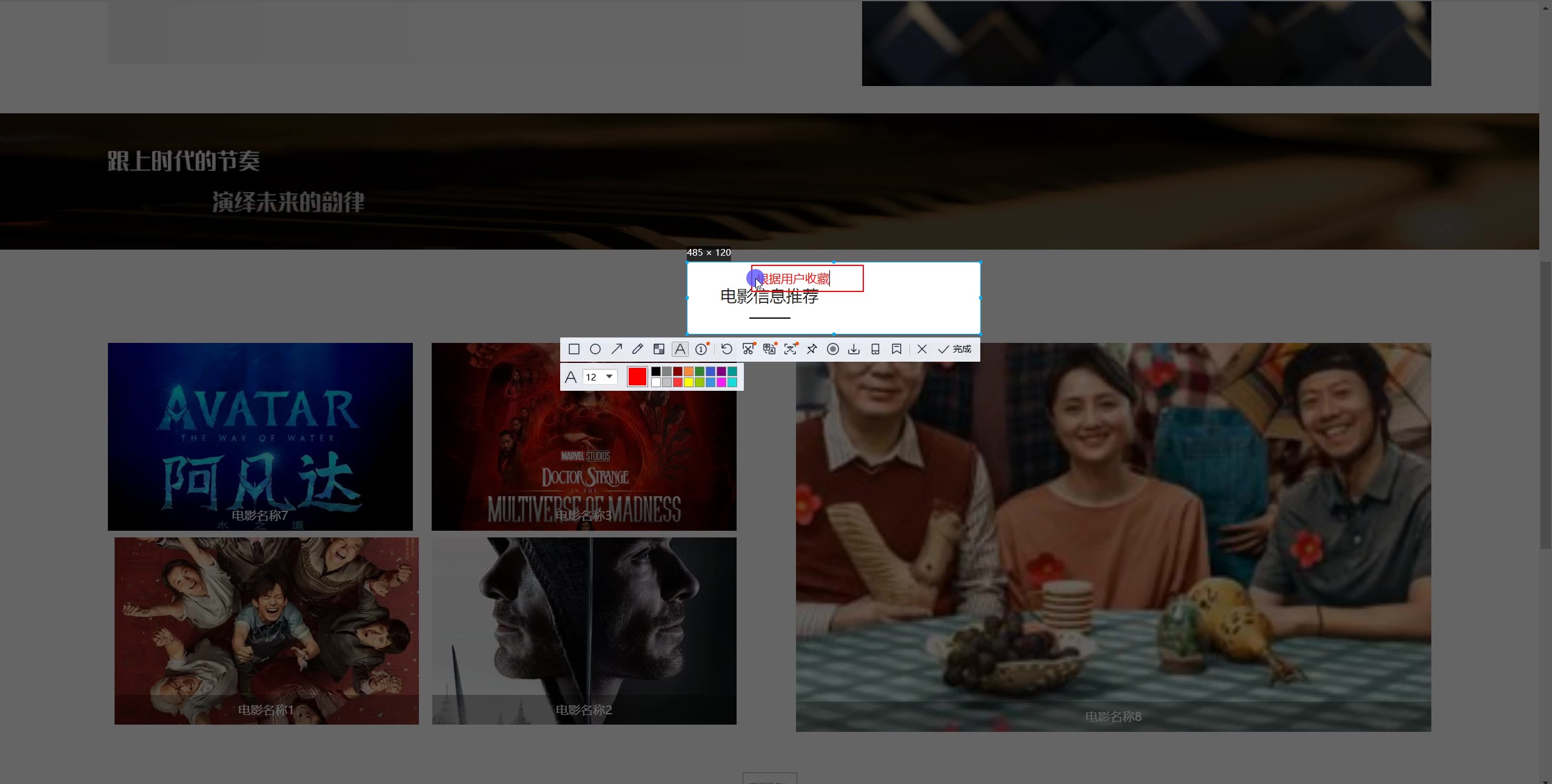
Task: Click the translate screenshot icon
Action: (x=769, y=349)
